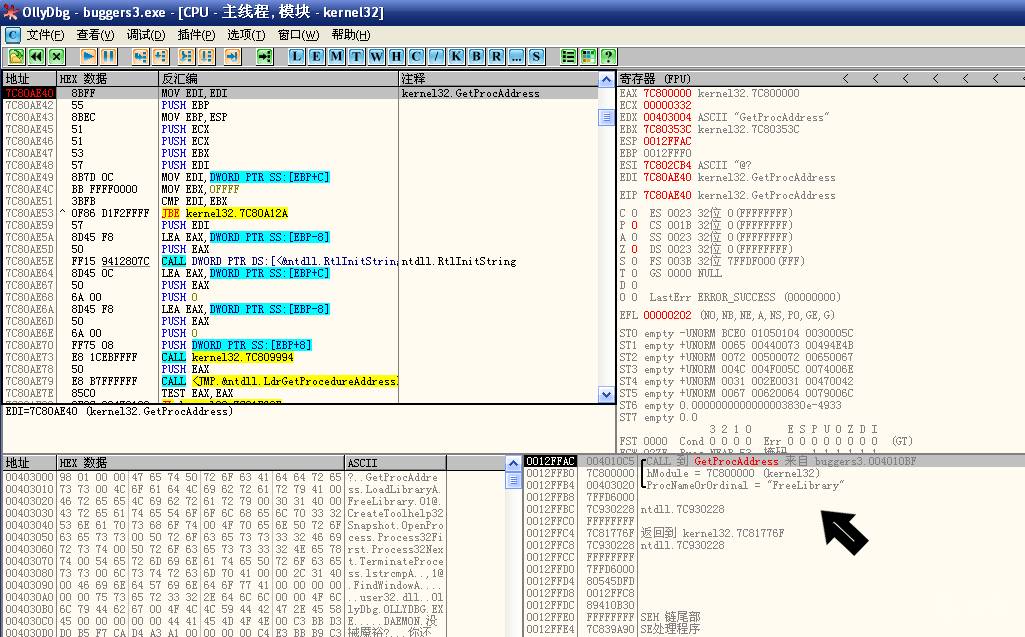The width and height of the screenshot is (1025, 637).
Task: Open Threads window with T button
Action: pyautogui.click(x=356, y=56)
